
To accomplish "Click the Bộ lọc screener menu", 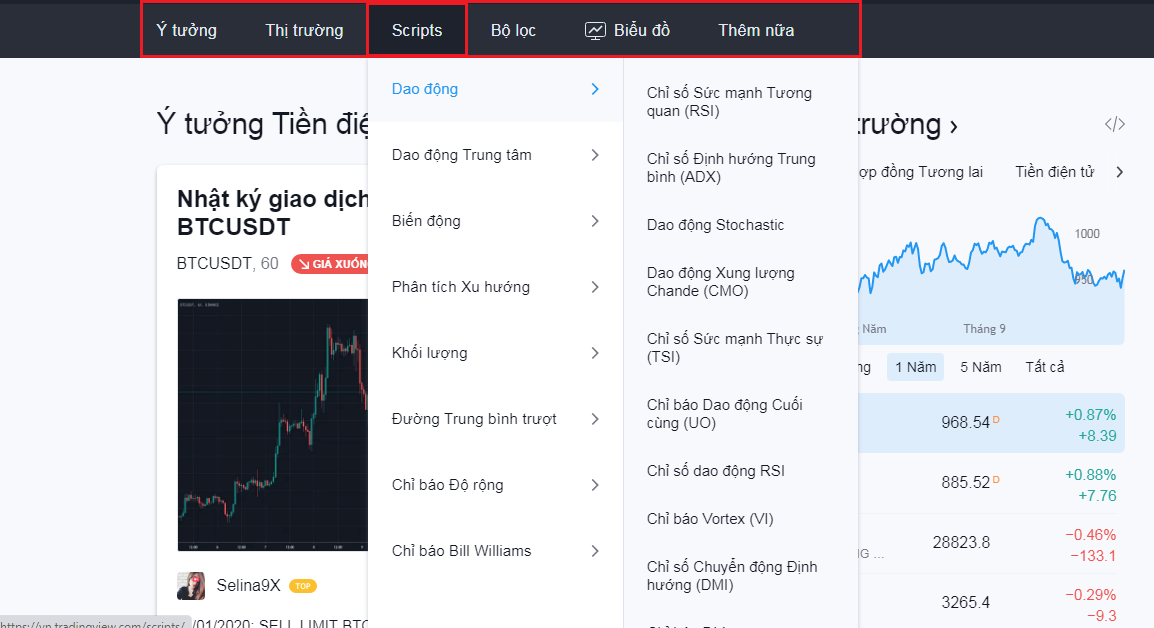I will tap(513, 30).
